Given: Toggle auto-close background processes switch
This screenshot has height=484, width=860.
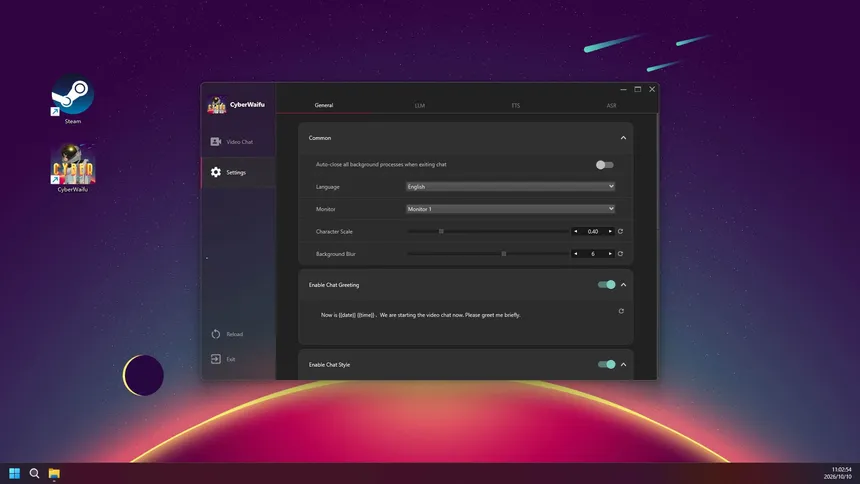Looking at the screenshot, I should [604, 165].
